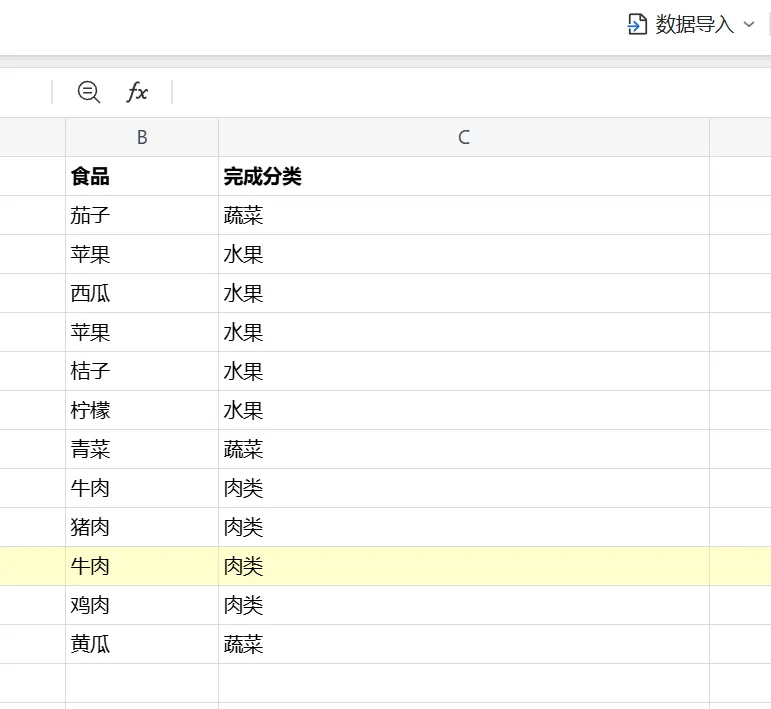
Task: Click the 数据导入 import file icon
Action: (x=637, y=24)
